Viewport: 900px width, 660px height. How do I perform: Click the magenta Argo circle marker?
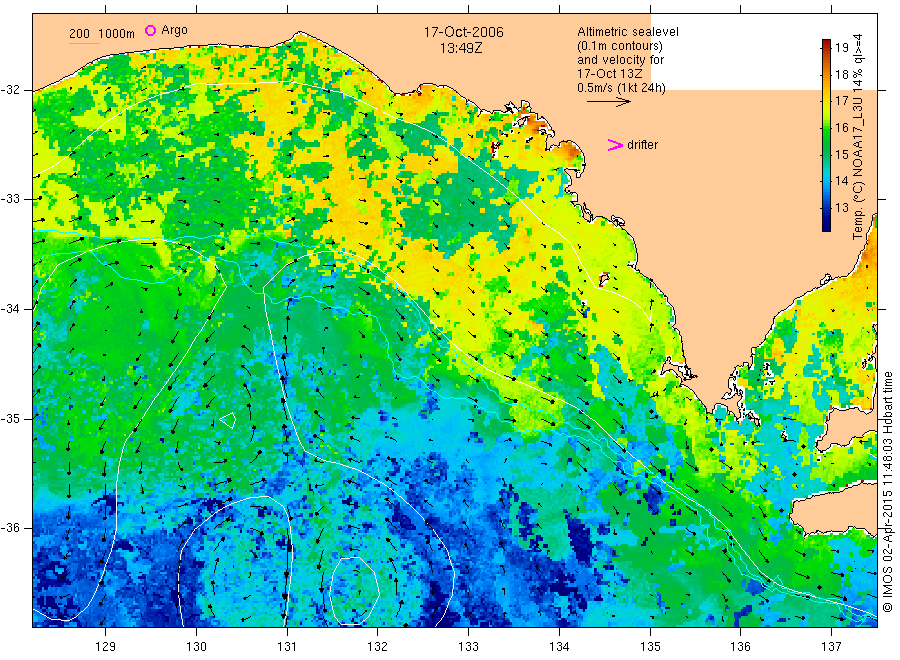point(150,30)
